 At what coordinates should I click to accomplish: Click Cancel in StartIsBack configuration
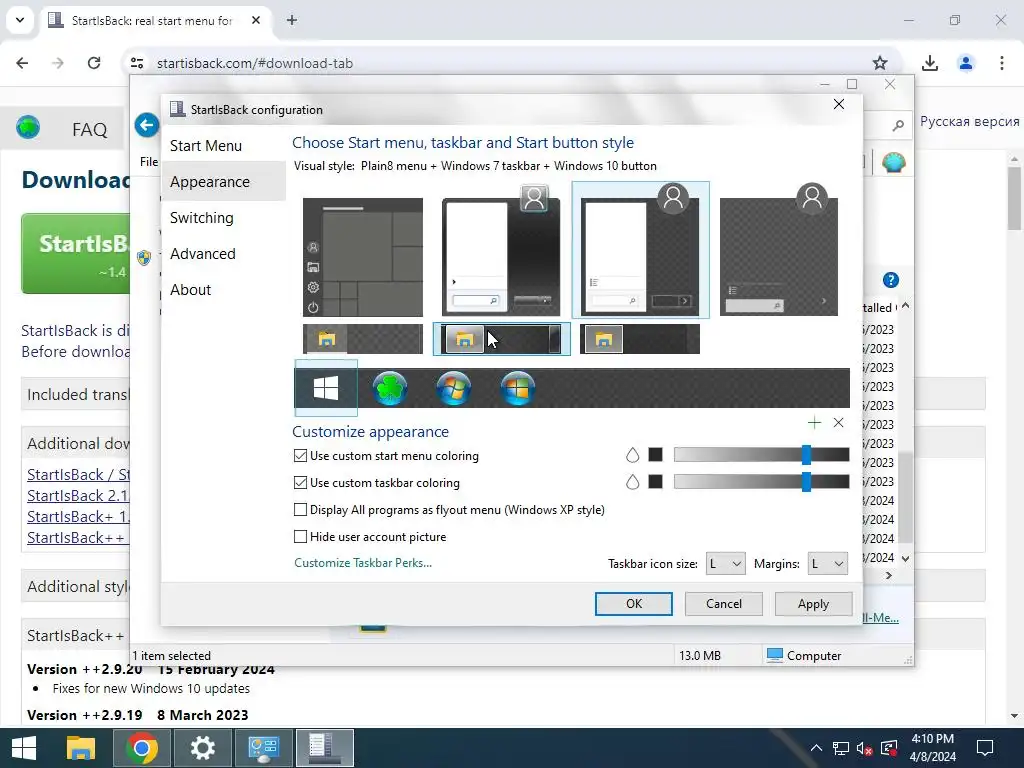724,604
